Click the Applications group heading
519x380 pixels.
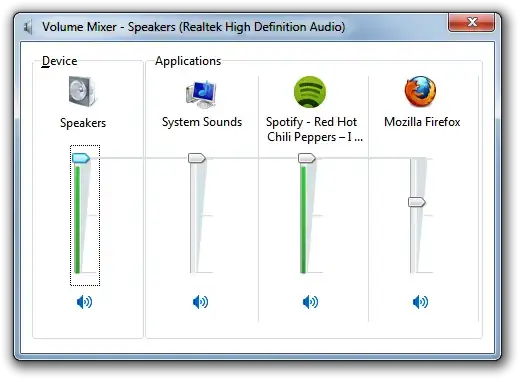pos(188,61)
